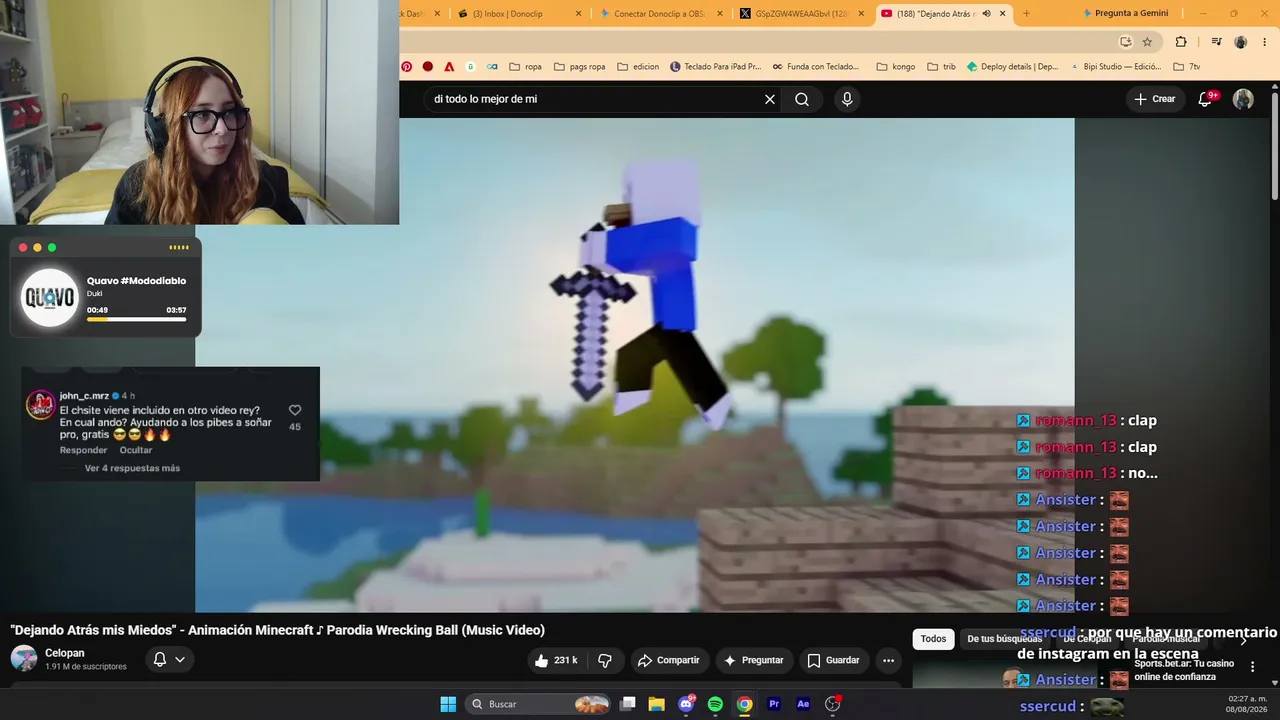The width and height of the screenshot is (1280, 720).
Task: Open the 'kongo' bookmarks folder
Action: click(896, 67)
